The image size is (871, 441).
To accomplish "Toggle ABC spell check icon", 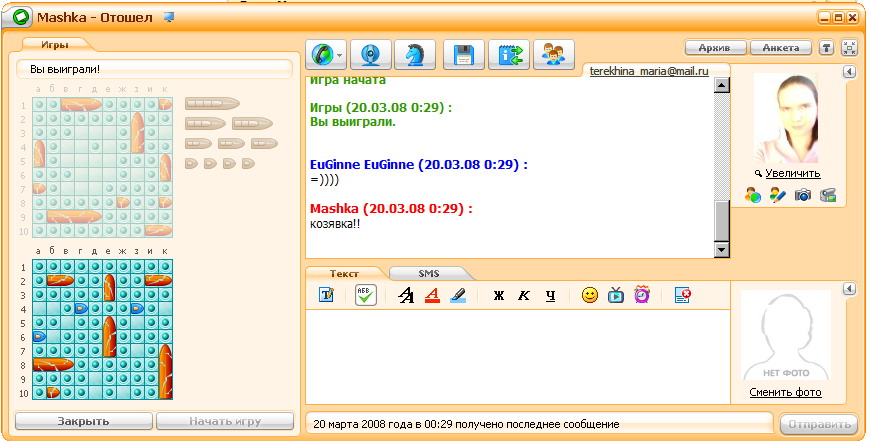I will click(366, 295).
